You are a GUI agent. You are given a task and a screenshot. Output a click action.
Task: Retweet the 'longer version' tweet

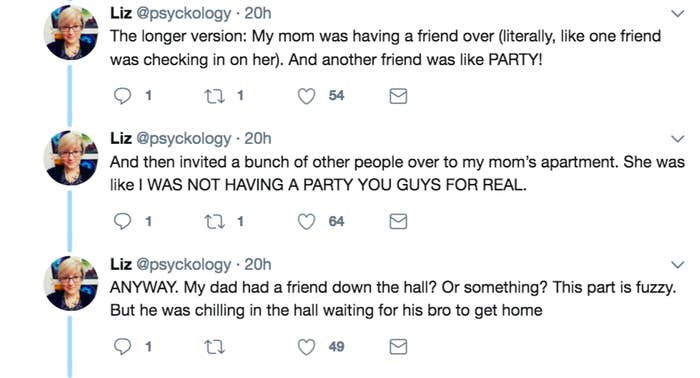pyautogui.click(x=214, y=96)
